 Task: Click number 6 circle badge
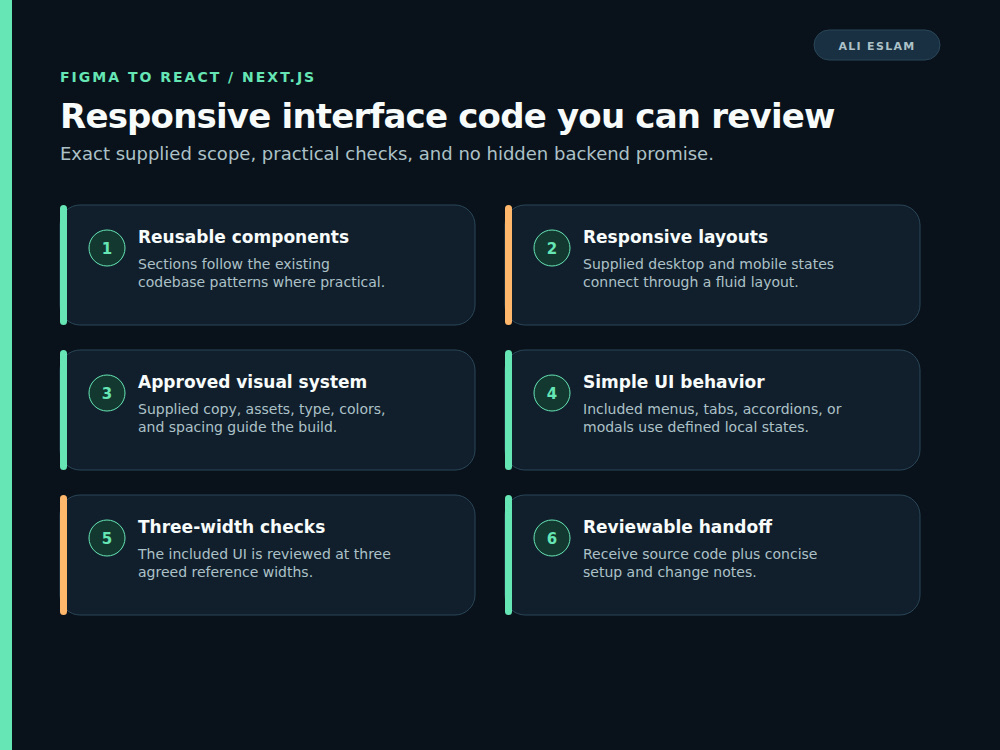click(x=552, y=538)
